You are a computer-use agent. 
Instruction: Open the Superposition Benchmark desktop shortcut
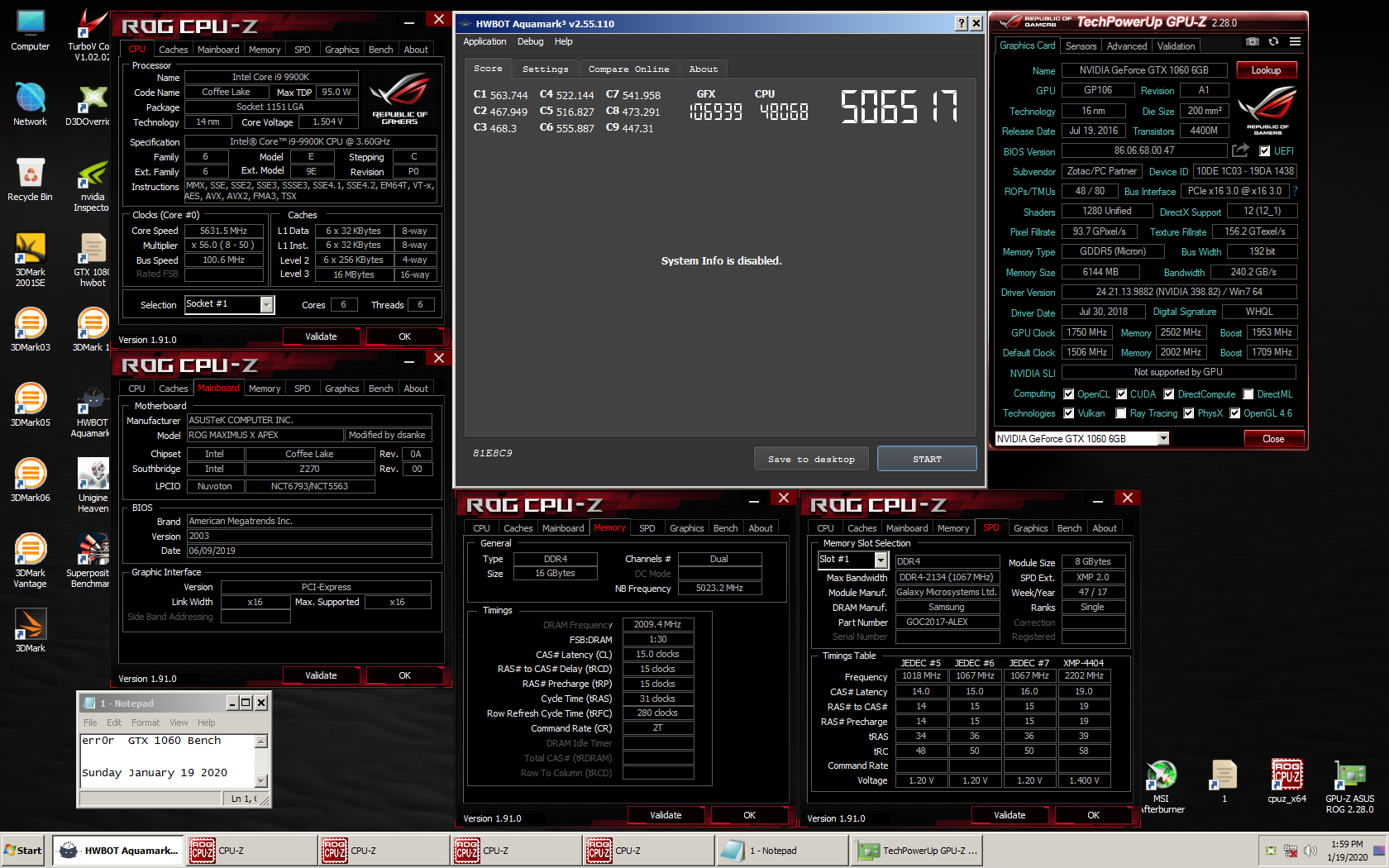point(89,560)
